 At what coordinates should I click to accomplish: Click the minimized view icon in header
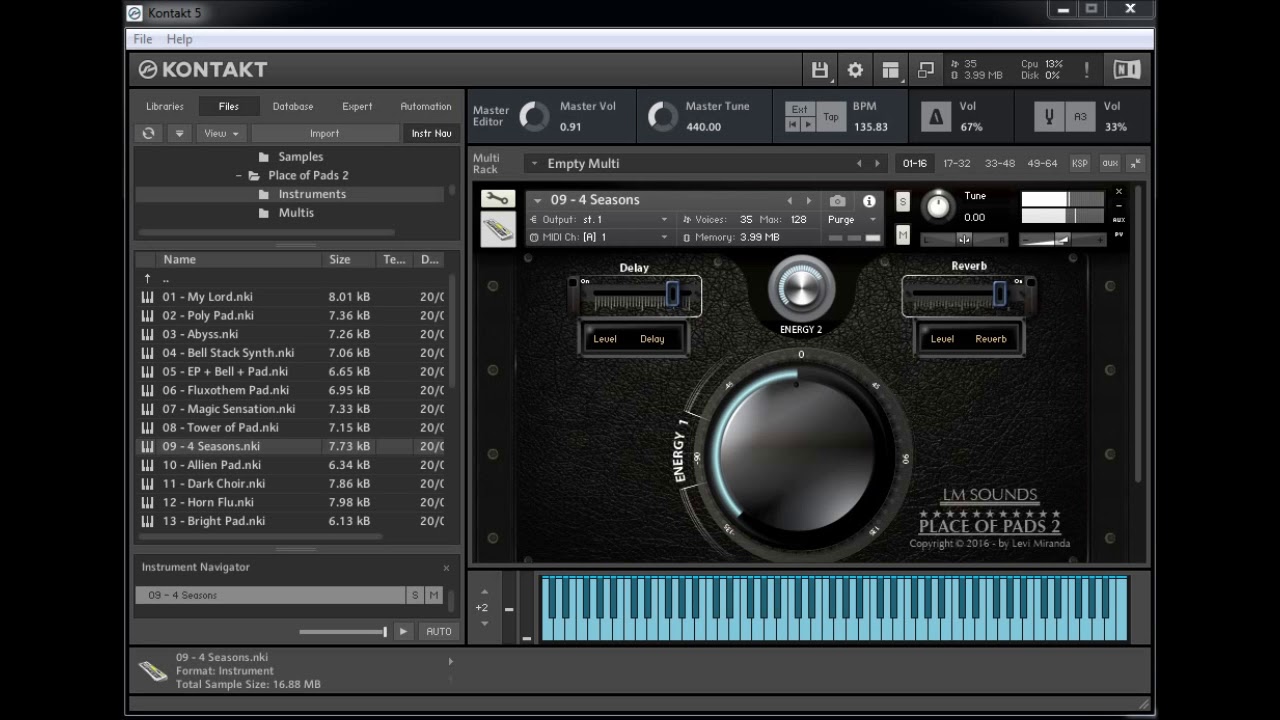926,70
